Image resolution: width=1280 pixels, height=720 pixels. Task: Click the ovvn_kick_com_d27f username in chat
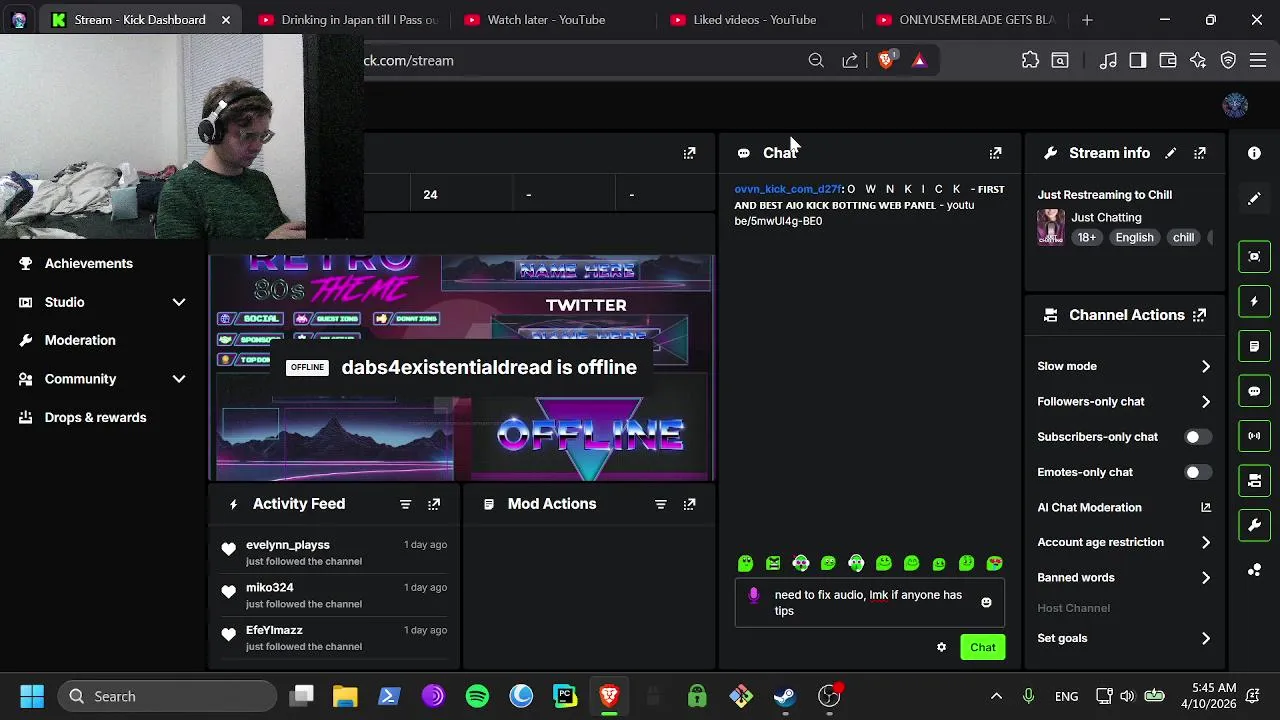pos(788,189)
